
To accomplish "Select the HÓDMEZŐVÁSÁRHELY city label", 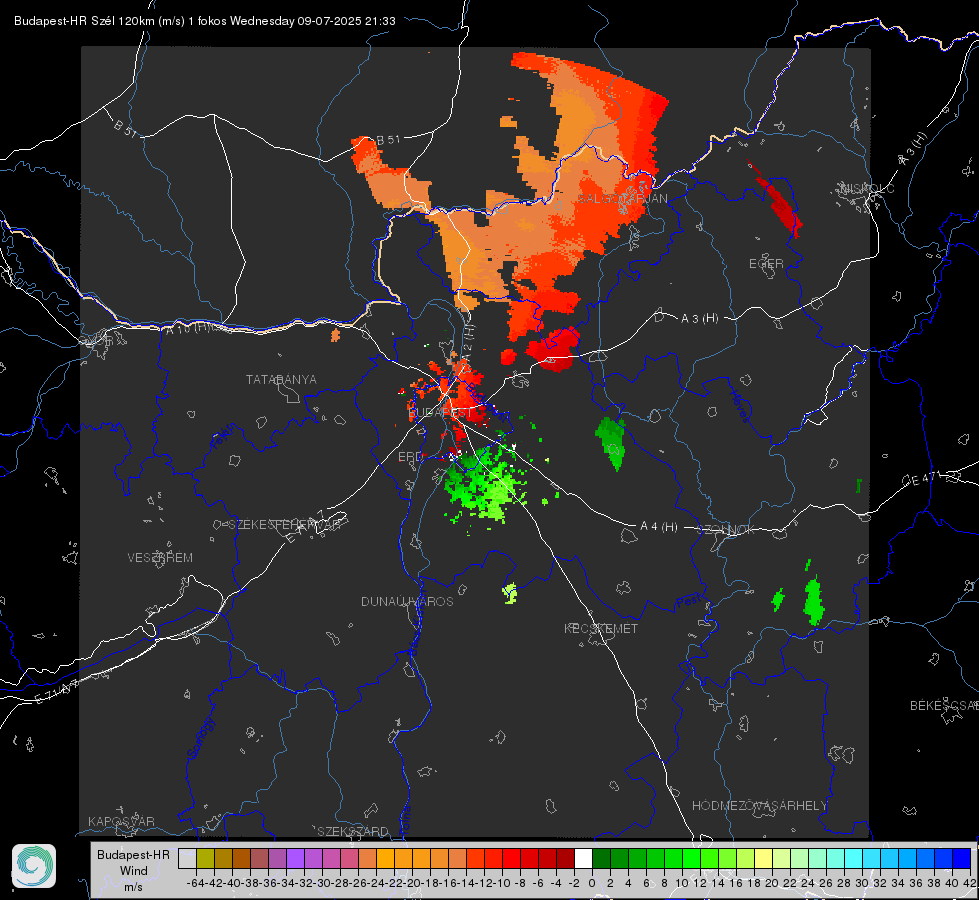I will tap(759, 806).
